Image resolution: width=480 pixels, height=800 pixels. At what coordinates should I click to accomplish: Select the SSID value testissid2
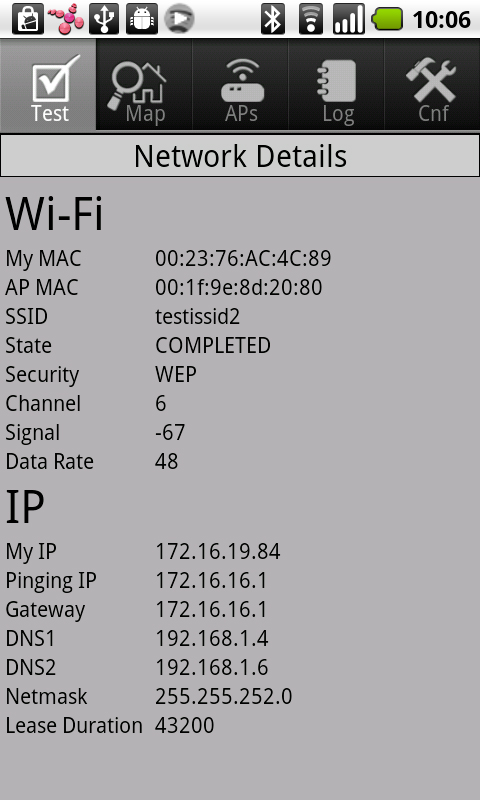pos(197,317)
